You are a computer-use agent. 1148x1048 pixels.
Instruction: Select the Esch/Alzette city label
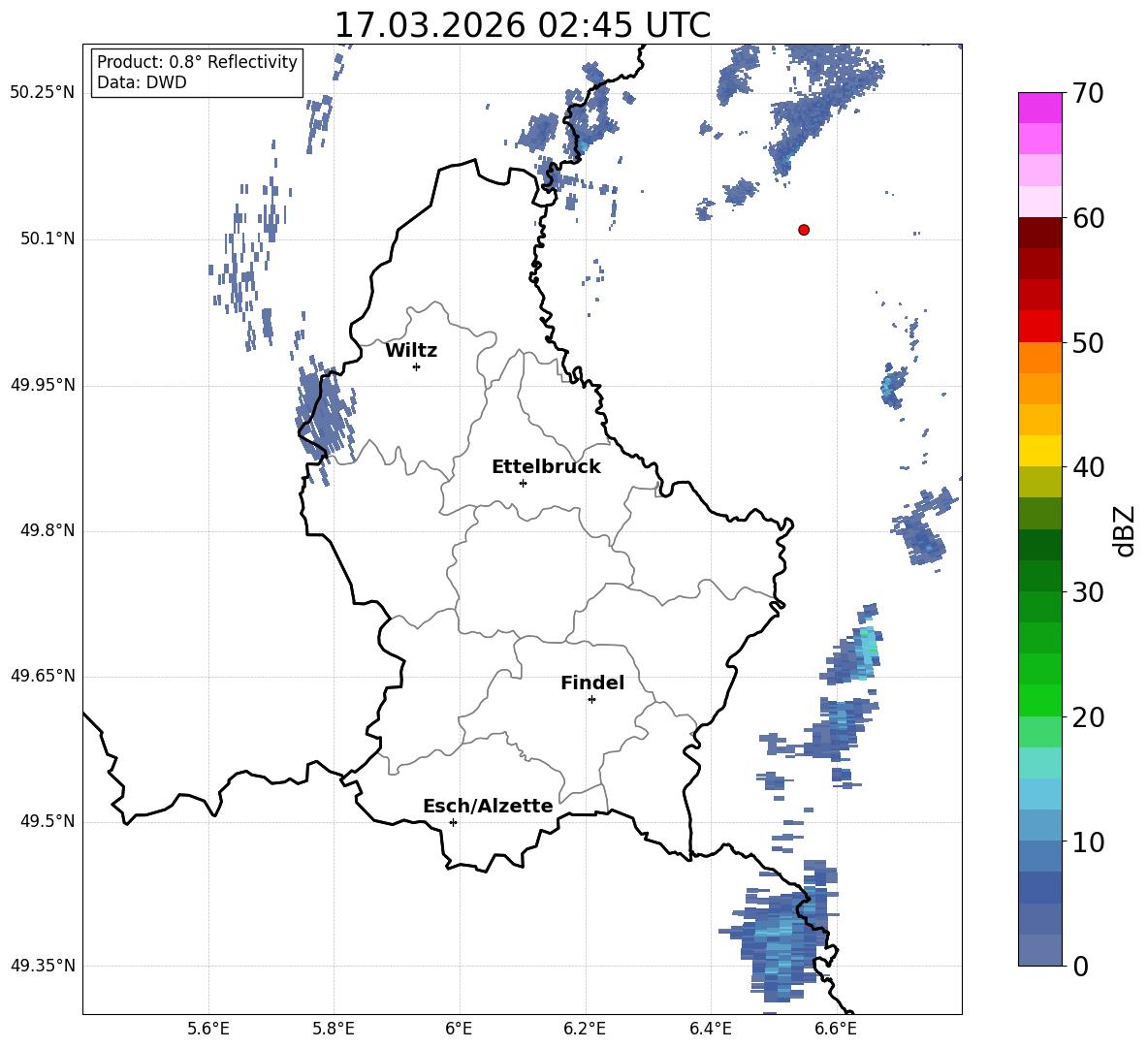(x=488, y=806)
